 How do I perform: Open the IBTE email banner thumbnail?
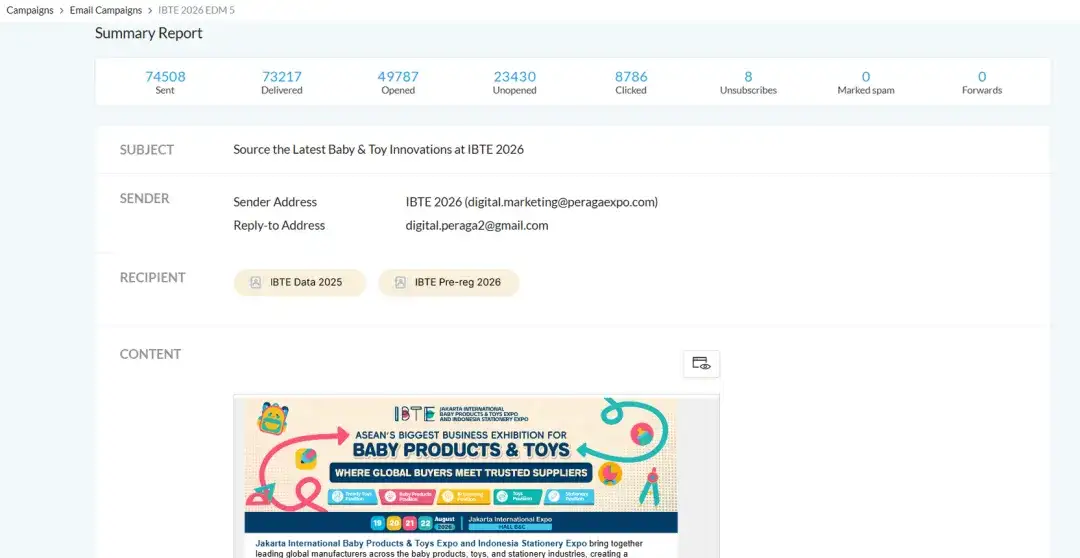[x=461, y=465]
